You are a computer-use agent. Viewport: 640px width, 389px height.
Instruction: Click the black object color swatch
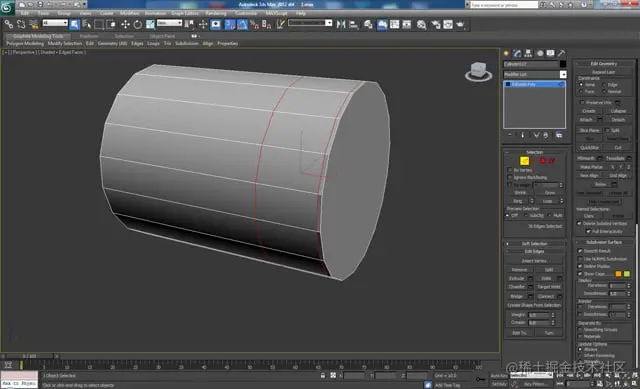563,64
